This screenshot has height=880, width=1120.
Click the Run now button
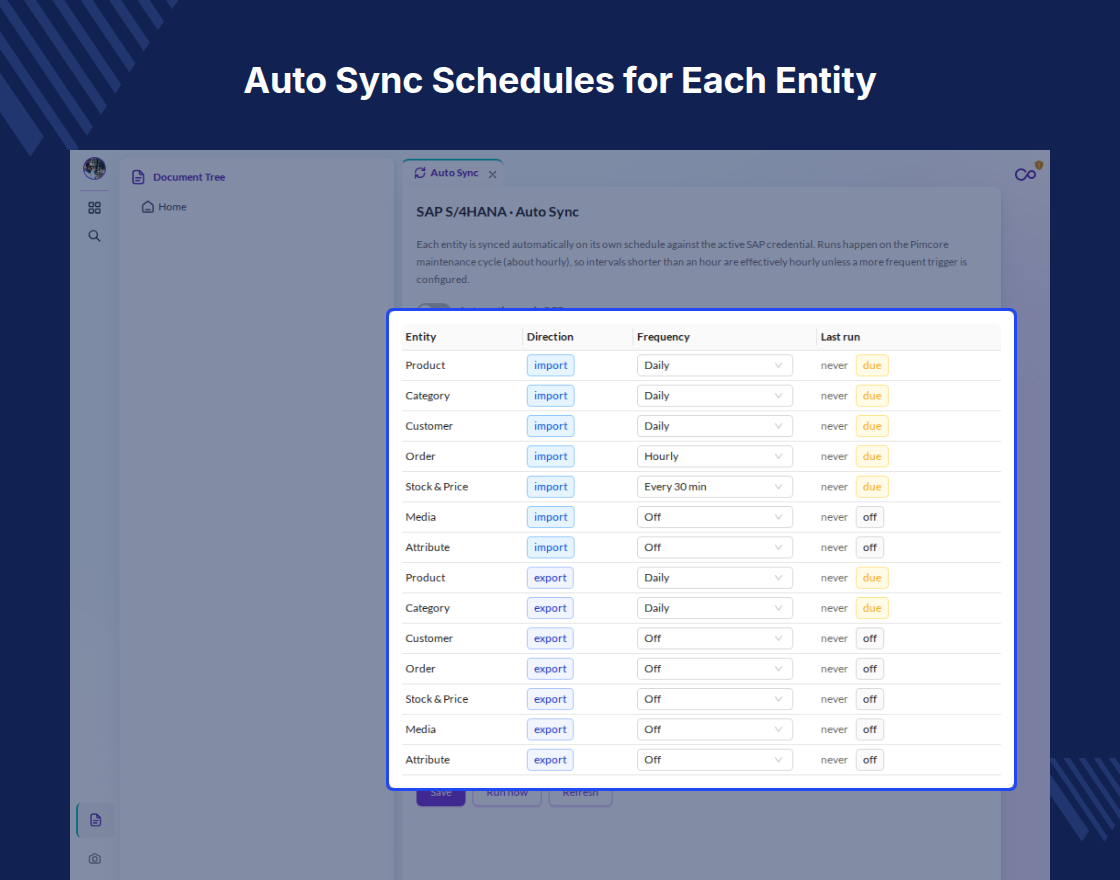coord(507,796)
